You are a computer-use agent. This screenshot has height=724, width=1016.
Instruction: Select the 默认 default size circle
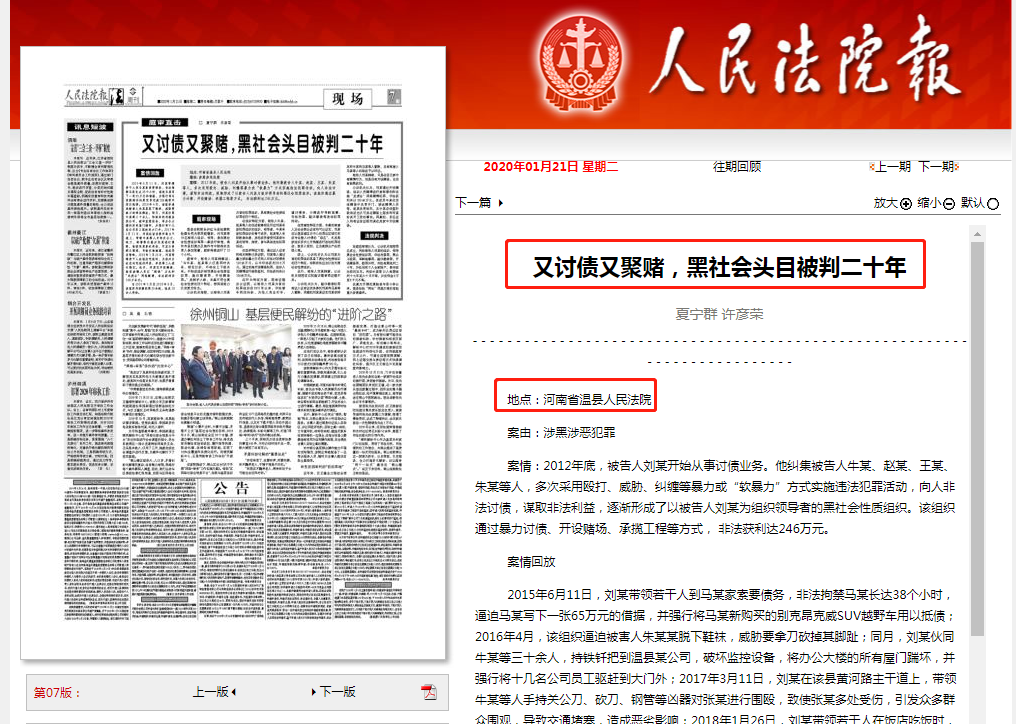tap(993, 204)
